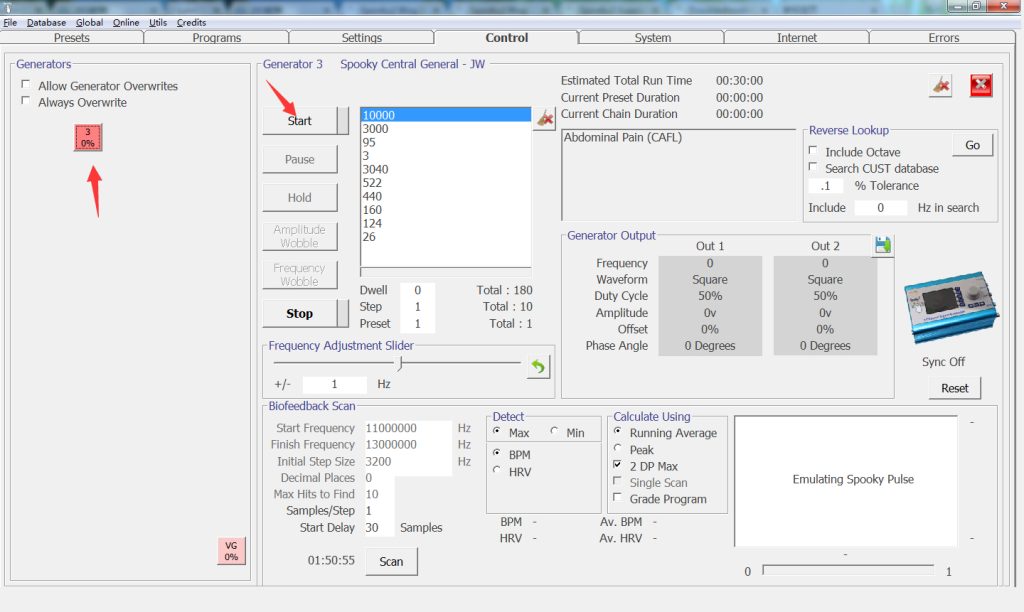This screenshot has height=612, width=1024.
Task: Click the Scan button
Action: 391,562
